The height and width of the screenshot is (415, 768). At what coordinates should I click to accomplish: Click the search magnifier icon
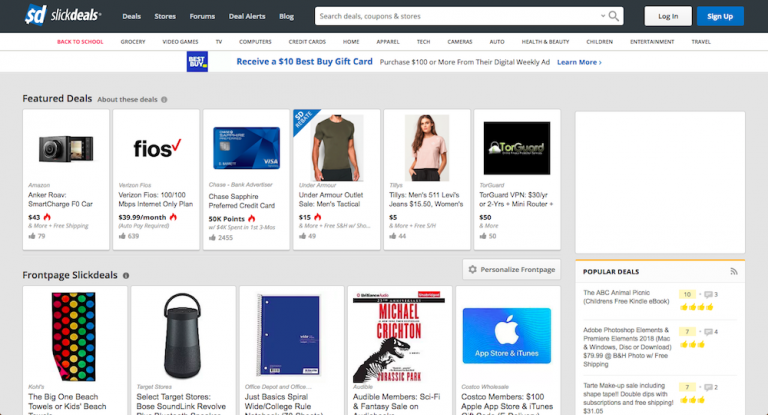[614, 16]
